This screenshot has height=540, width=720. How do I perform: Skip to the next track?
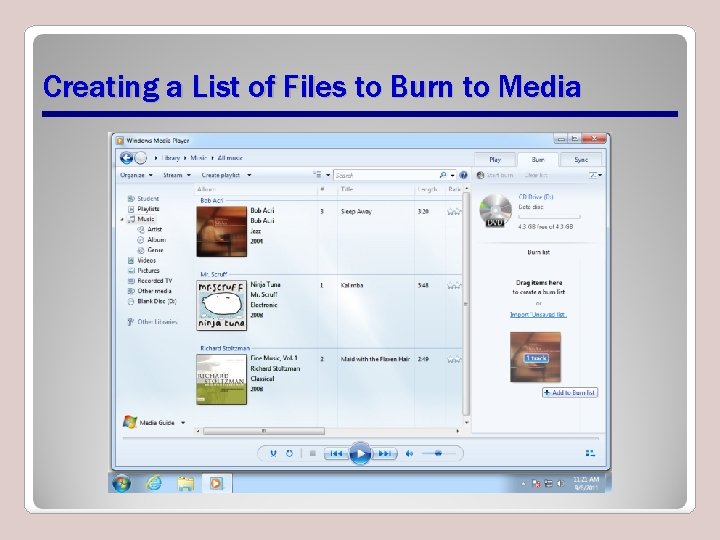[x=384, y=453]
